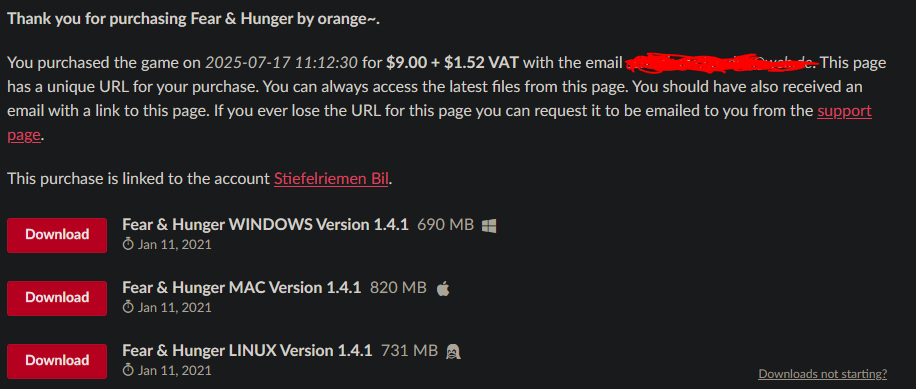Viewport: 916px width, 389px height.
Task: Click the 'Fear & Hunger WINDOWS Version 1.4.1' title
Action: pos(265,224)
